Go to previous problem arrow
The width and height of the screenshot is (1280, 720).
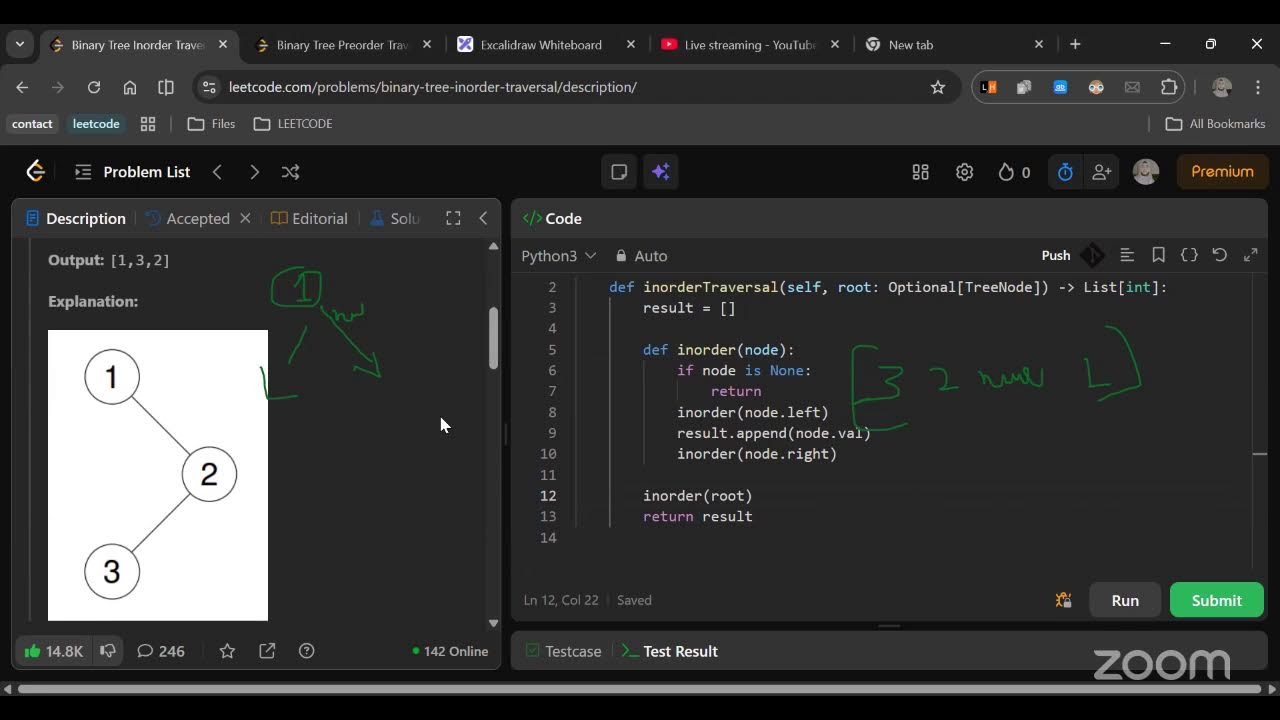217,172
